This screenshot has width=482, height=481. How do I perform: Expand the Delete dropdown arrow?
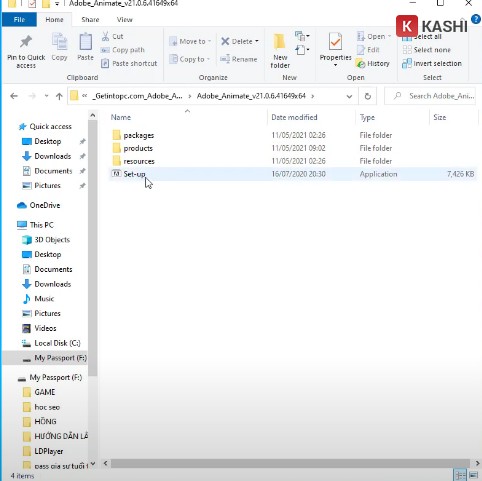click(257, 41)
